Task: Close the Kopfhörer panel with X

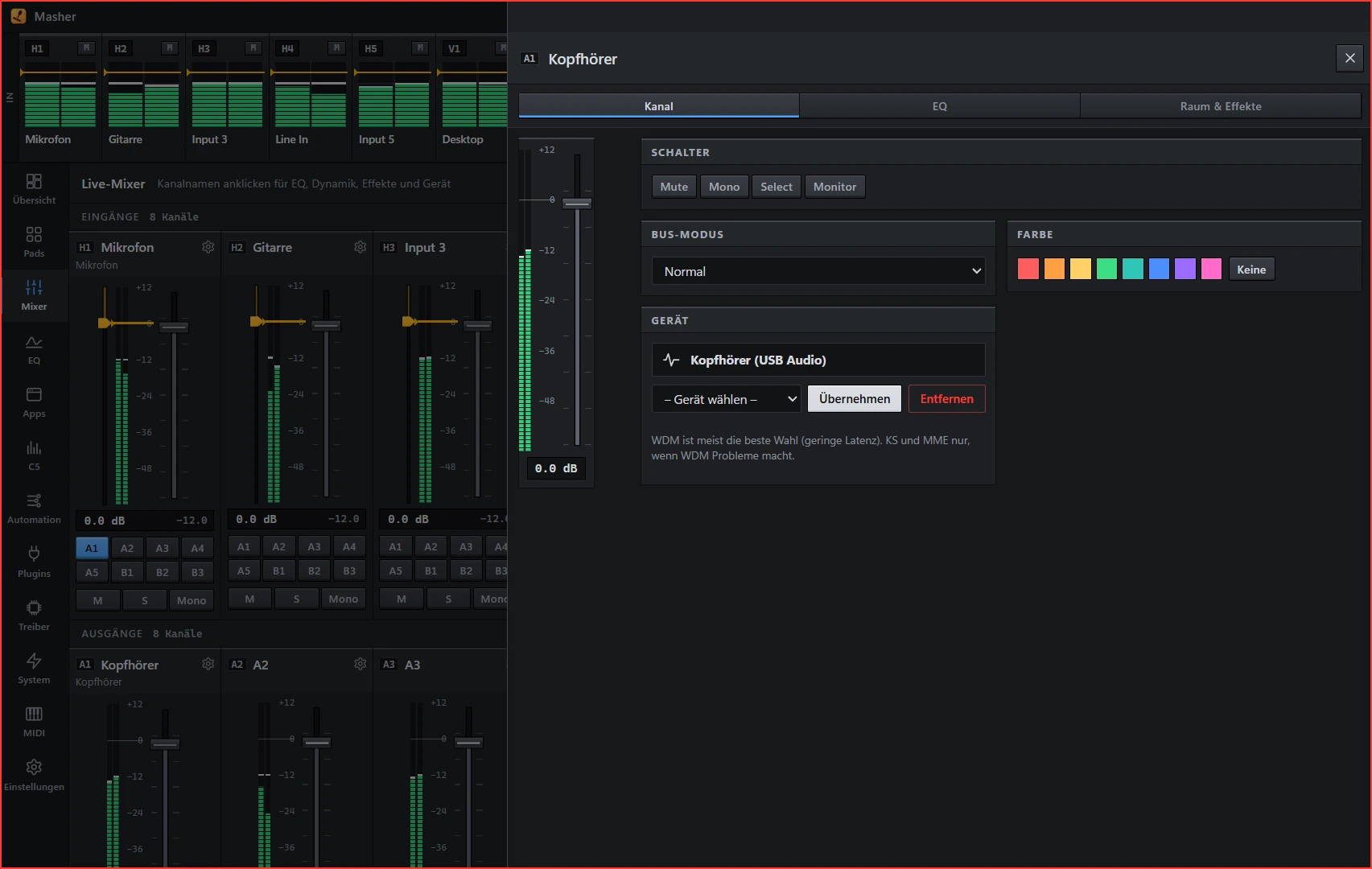Action: [x=1350, y=59]
